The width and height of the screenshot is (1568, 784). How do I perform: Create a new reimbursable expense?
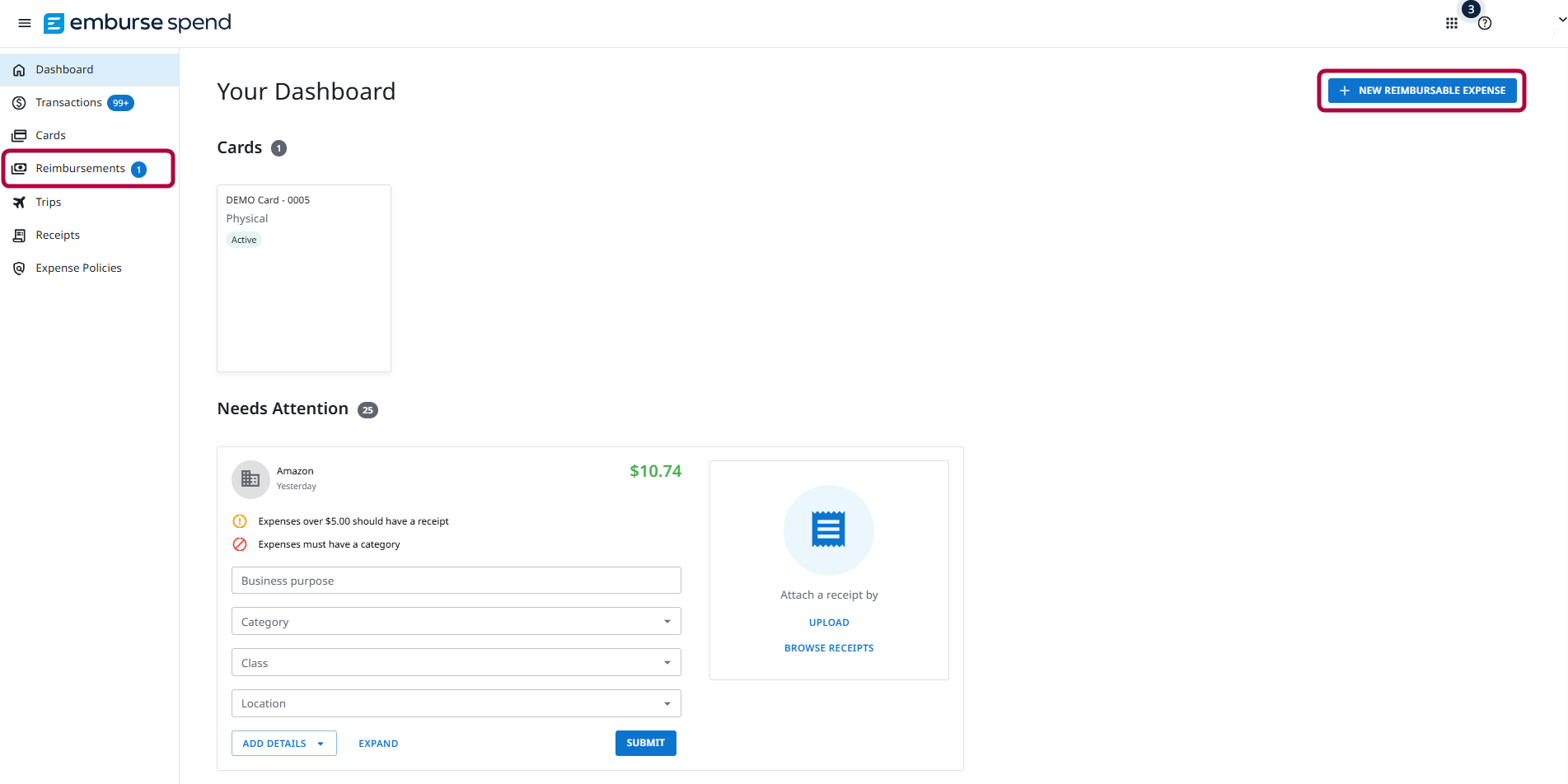point(1422,91)
